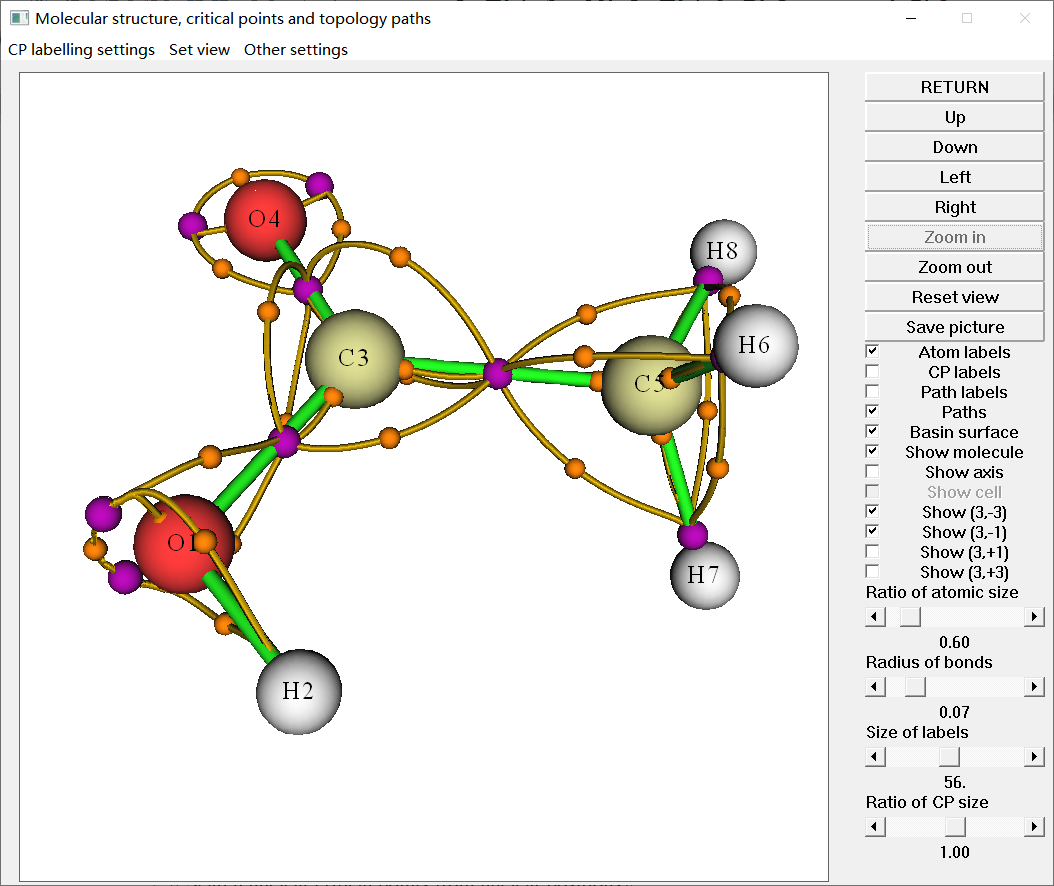Enable the Show (3,+3) checkbox
The image size is (1054, 886).
click(x=872, y=571)
